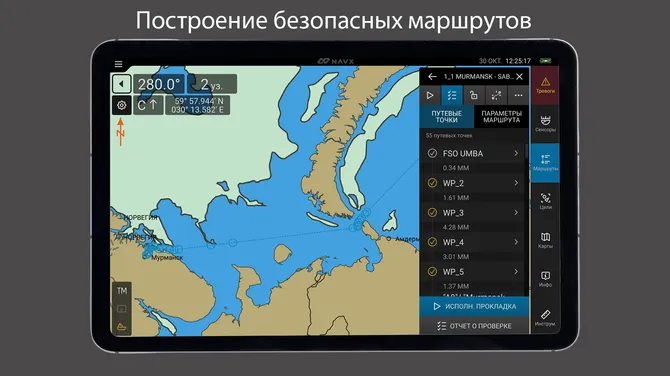This screenshot has width=670, height=376.
Task: Toggle the WP_4 waypoint check
Action: tap(432, 242)
